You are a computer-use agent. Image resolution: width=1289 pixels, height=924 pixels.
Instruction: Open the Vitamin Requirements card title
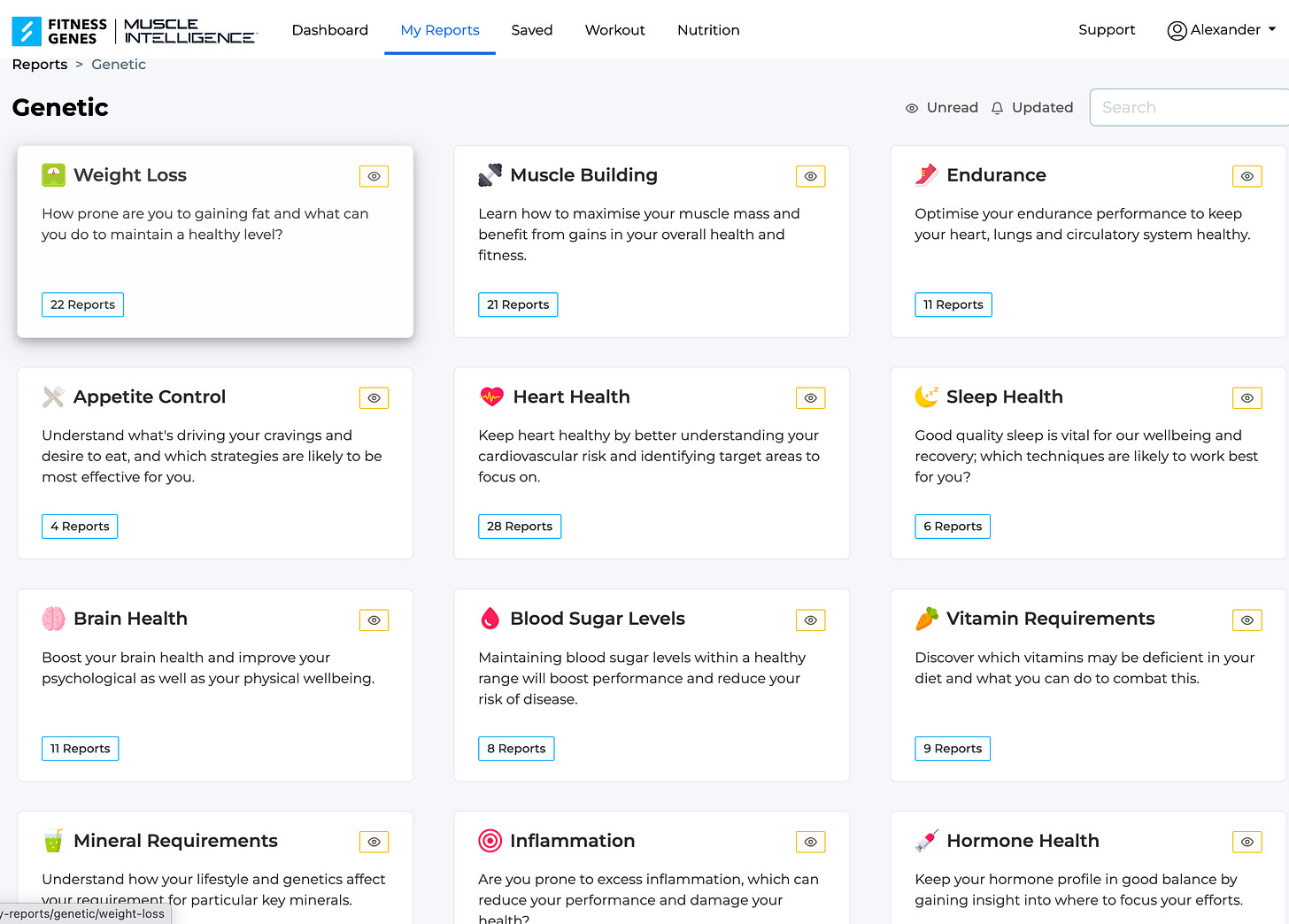(x=1051, y=619)
